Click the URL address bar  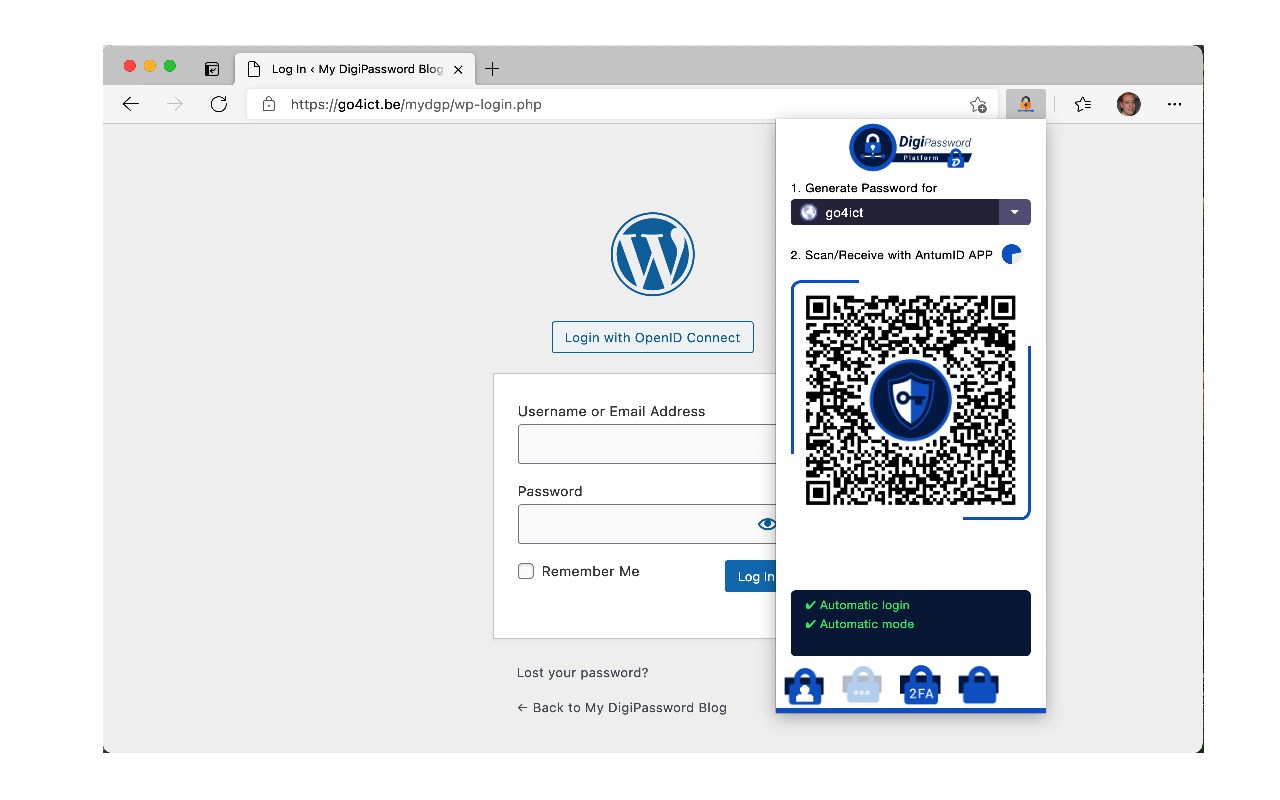620,104
